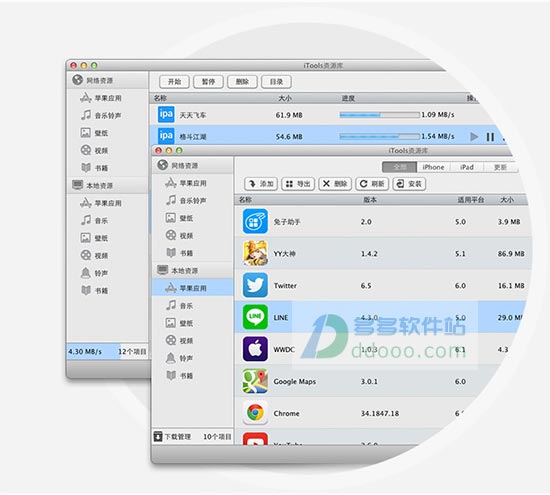This screenshot has width=550, height=495.
Task: Select the Chrome app icon
Action: (255, 413)
